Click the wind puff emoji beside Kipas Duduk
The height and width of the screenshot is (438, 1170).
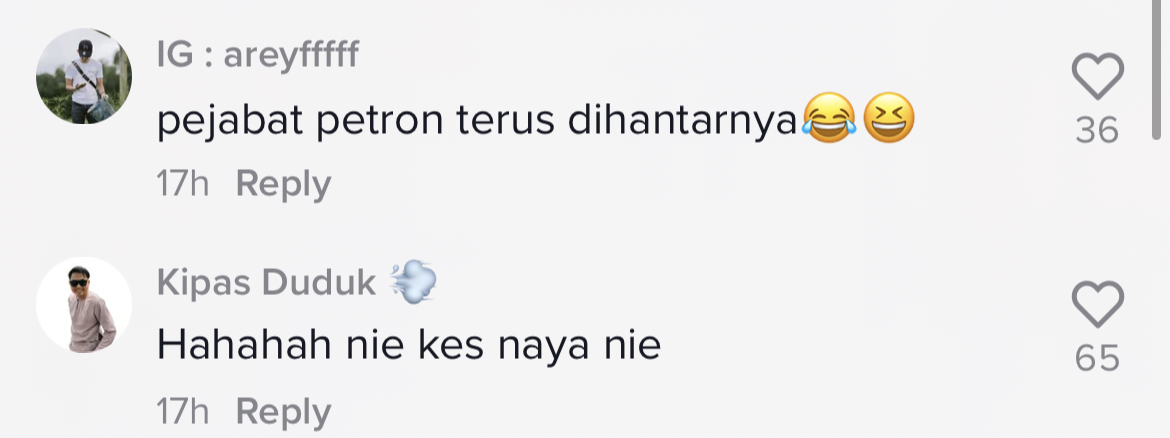(413, 282)
